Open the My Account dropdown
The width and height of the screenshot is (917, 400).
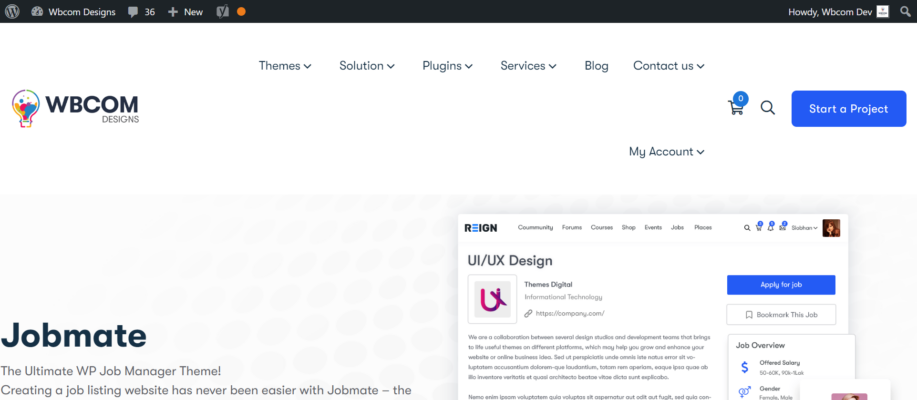coord(667,152)
